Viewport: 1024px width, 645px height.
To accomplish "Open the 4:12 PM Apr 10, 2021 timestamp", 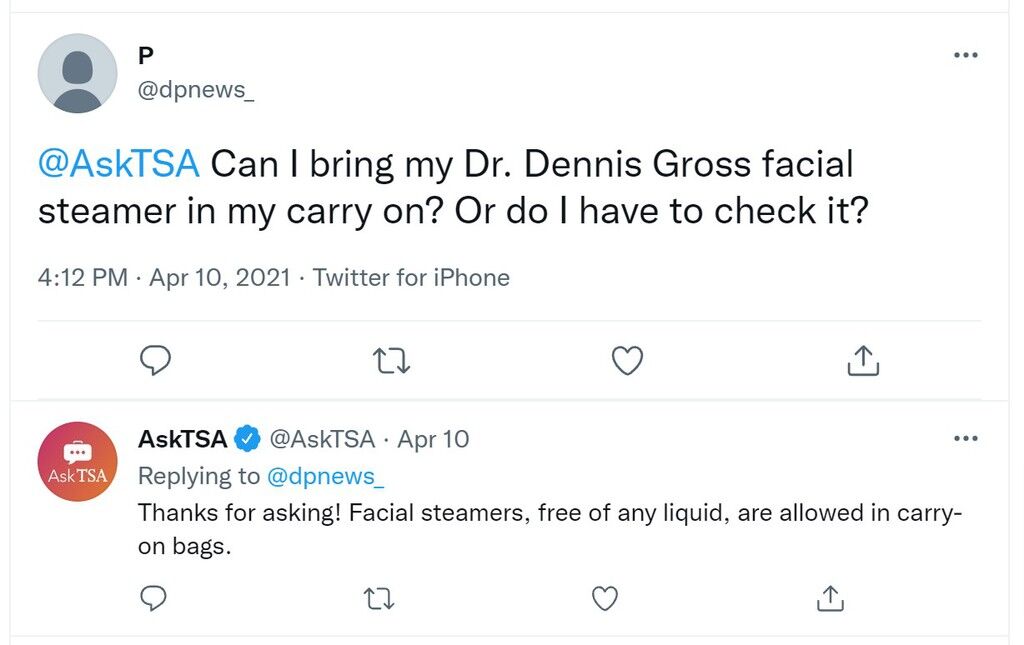I will coord(164,278).
